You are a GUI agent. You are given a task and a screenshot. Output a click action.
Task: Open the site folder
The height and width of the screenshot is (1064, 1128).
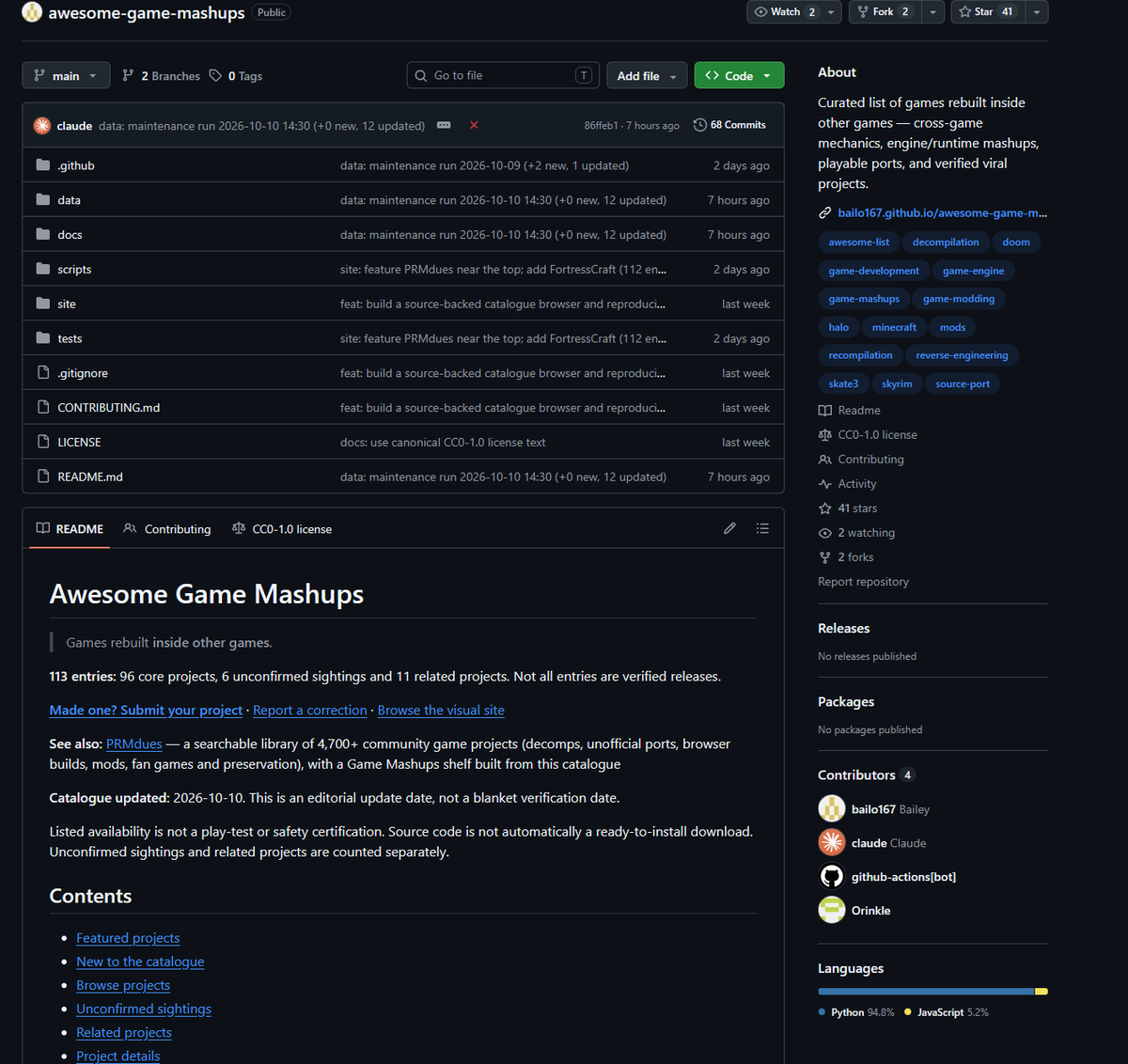[67, 305]
